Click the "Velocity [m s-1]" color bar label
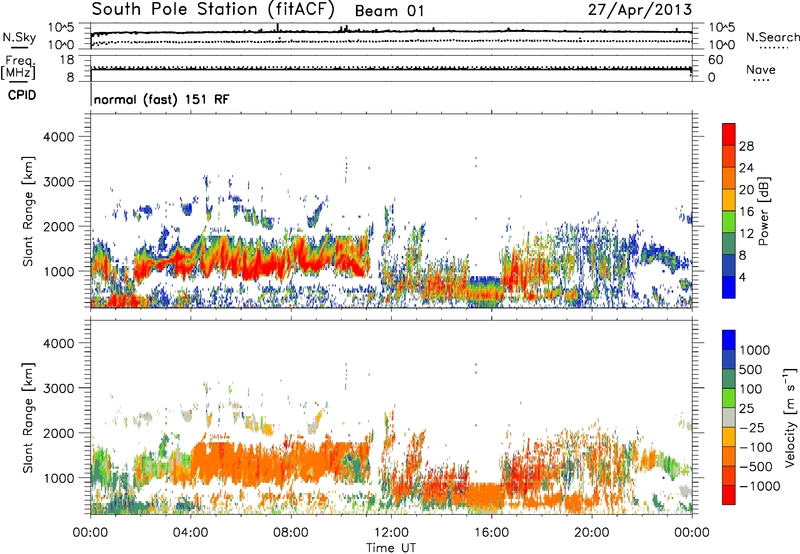 [x=790, y=417]
